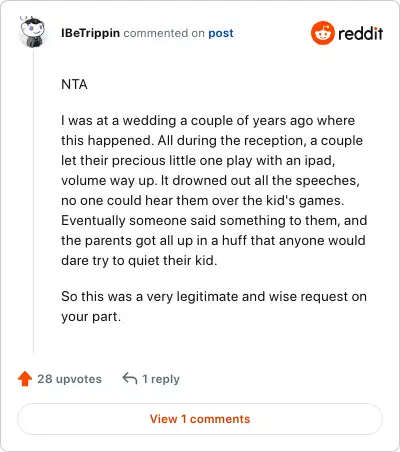
Task: Click IBeTrippin's Snoo avatar image
Action: [x=32, y=32]
